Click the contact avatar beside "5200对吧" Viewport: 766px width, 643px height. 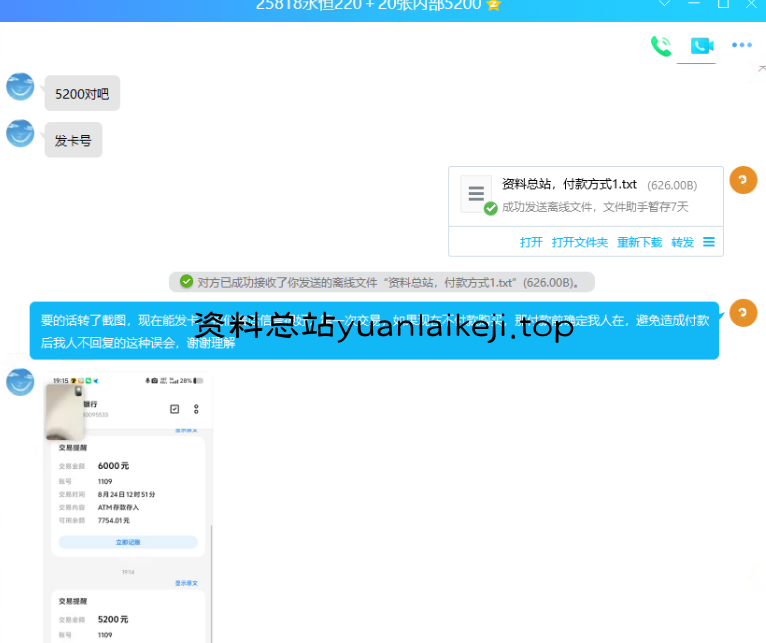(20, 87)
